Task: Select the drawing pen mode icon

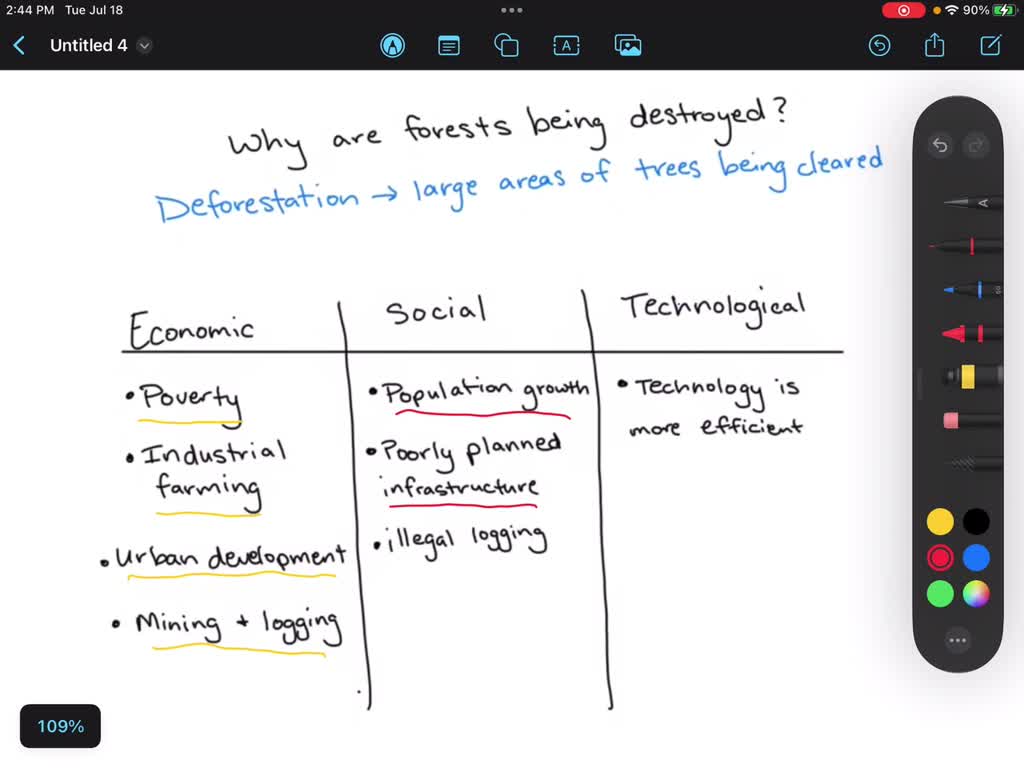Action: tap(392, 46)
